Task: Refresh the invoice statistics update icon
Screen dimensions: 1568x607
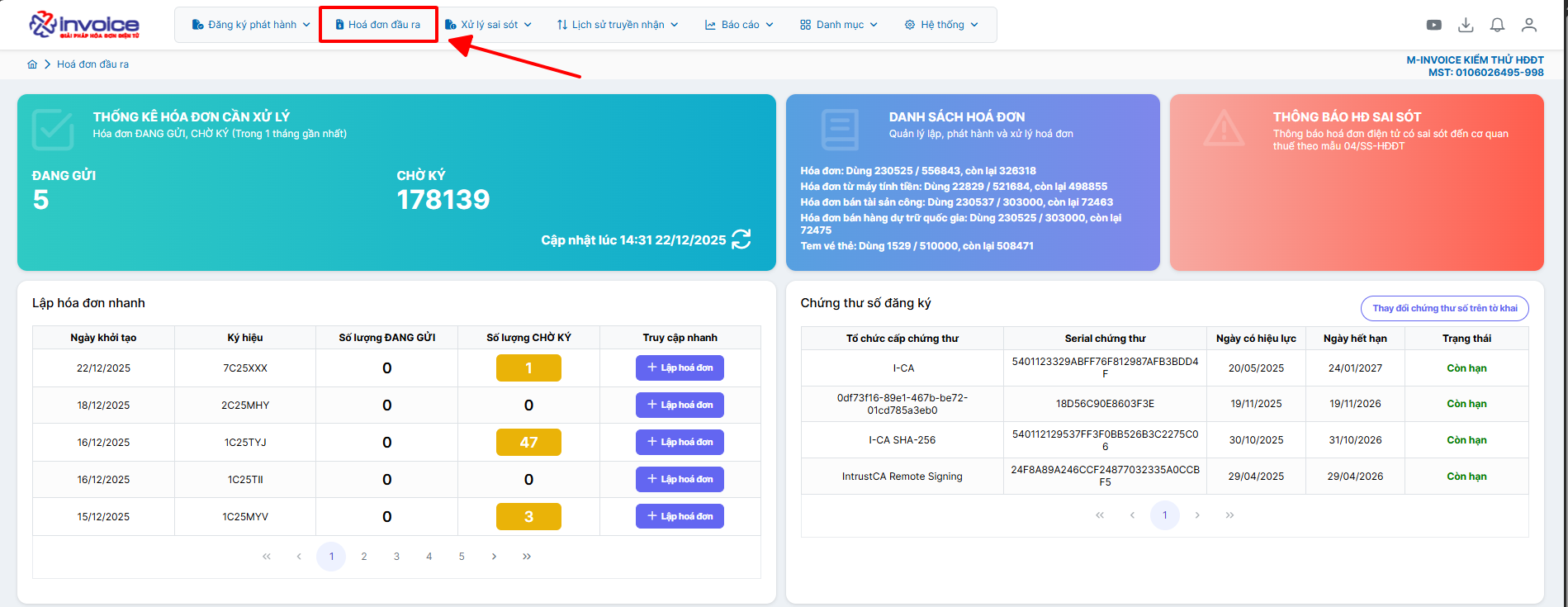Action: (741, 239)
